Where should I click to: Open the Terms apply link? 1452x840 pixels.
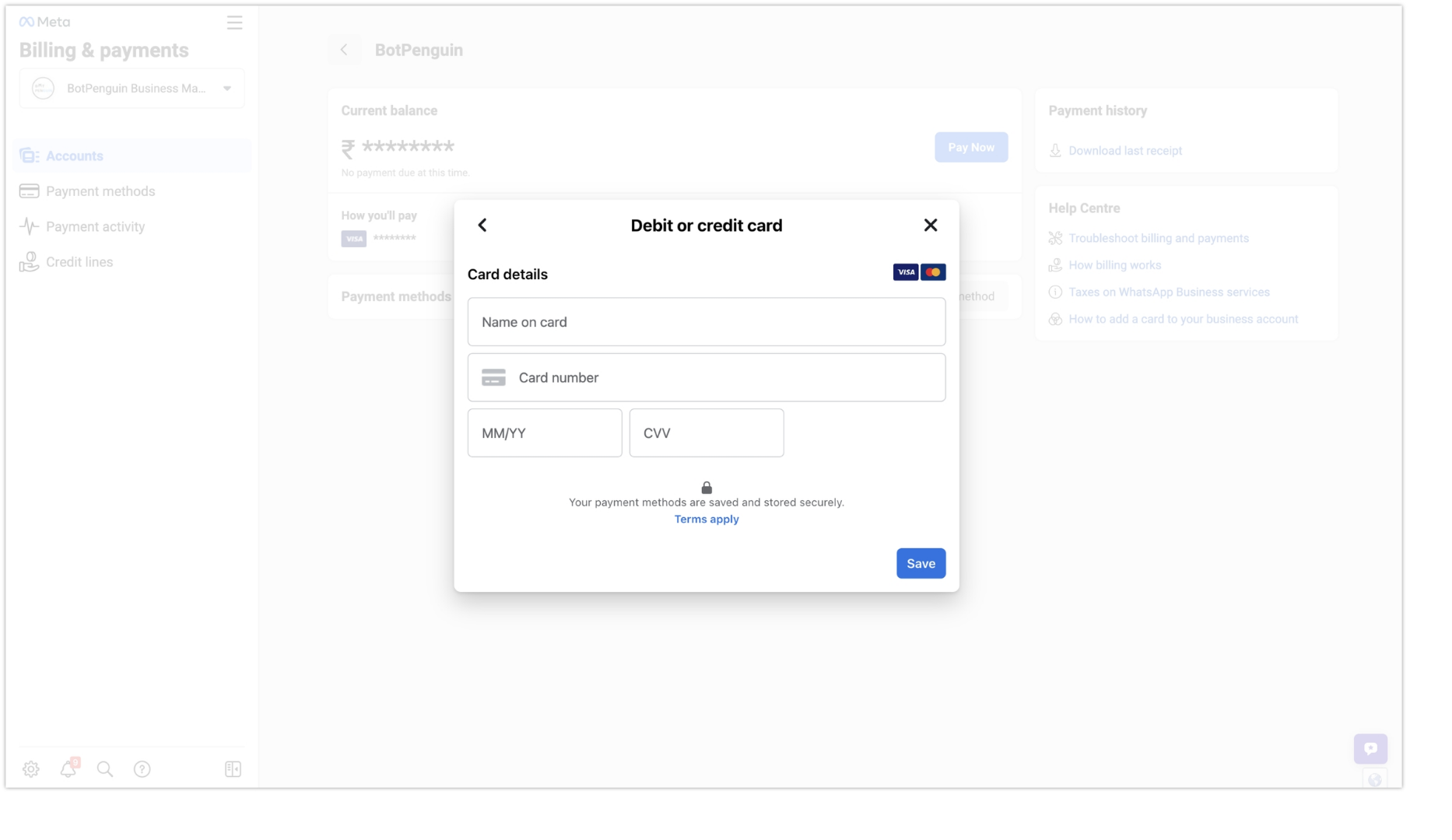[706, 519]
